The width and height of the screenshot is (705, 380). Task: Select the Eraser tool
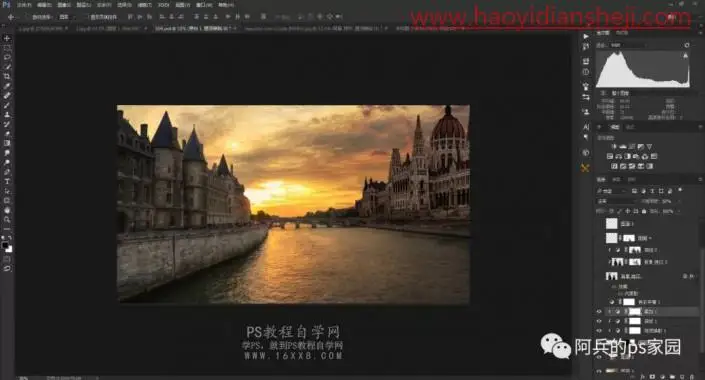7,134
